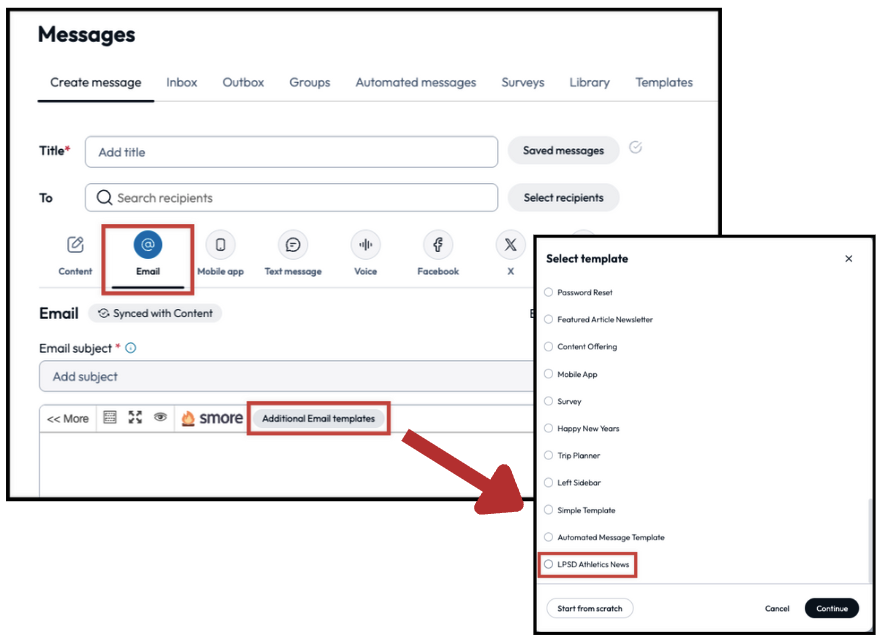Toggle the eye preview icon in toolbar
Screen dimensions: 882x642
pos(159,418)
